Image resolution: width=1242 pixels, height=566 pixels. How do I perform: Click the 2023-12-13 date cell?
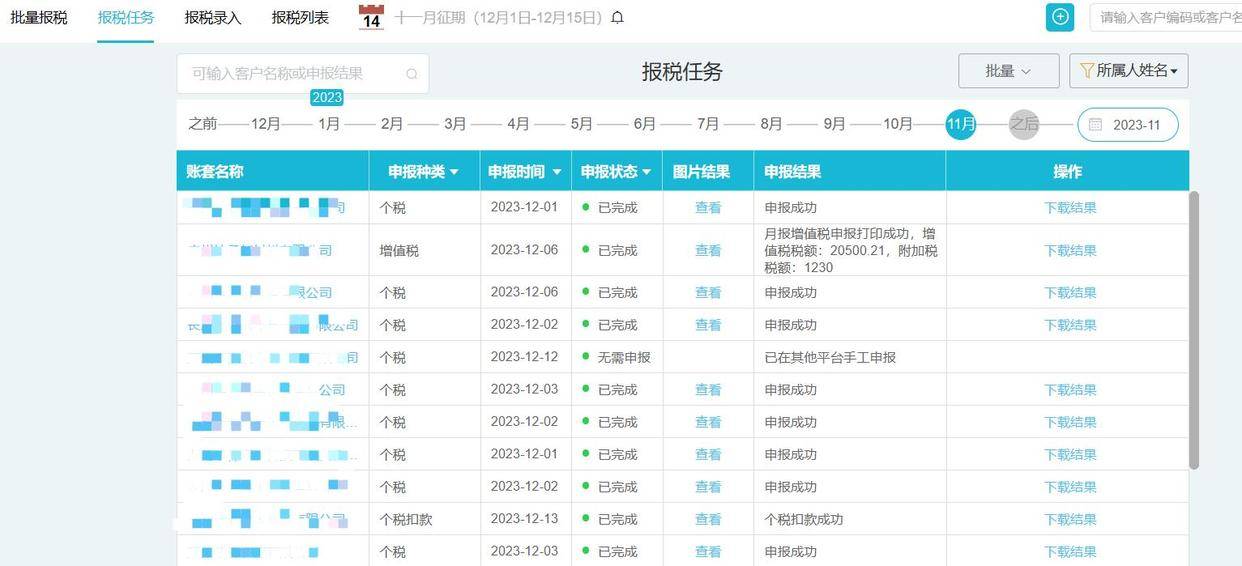tap(524, 518)
